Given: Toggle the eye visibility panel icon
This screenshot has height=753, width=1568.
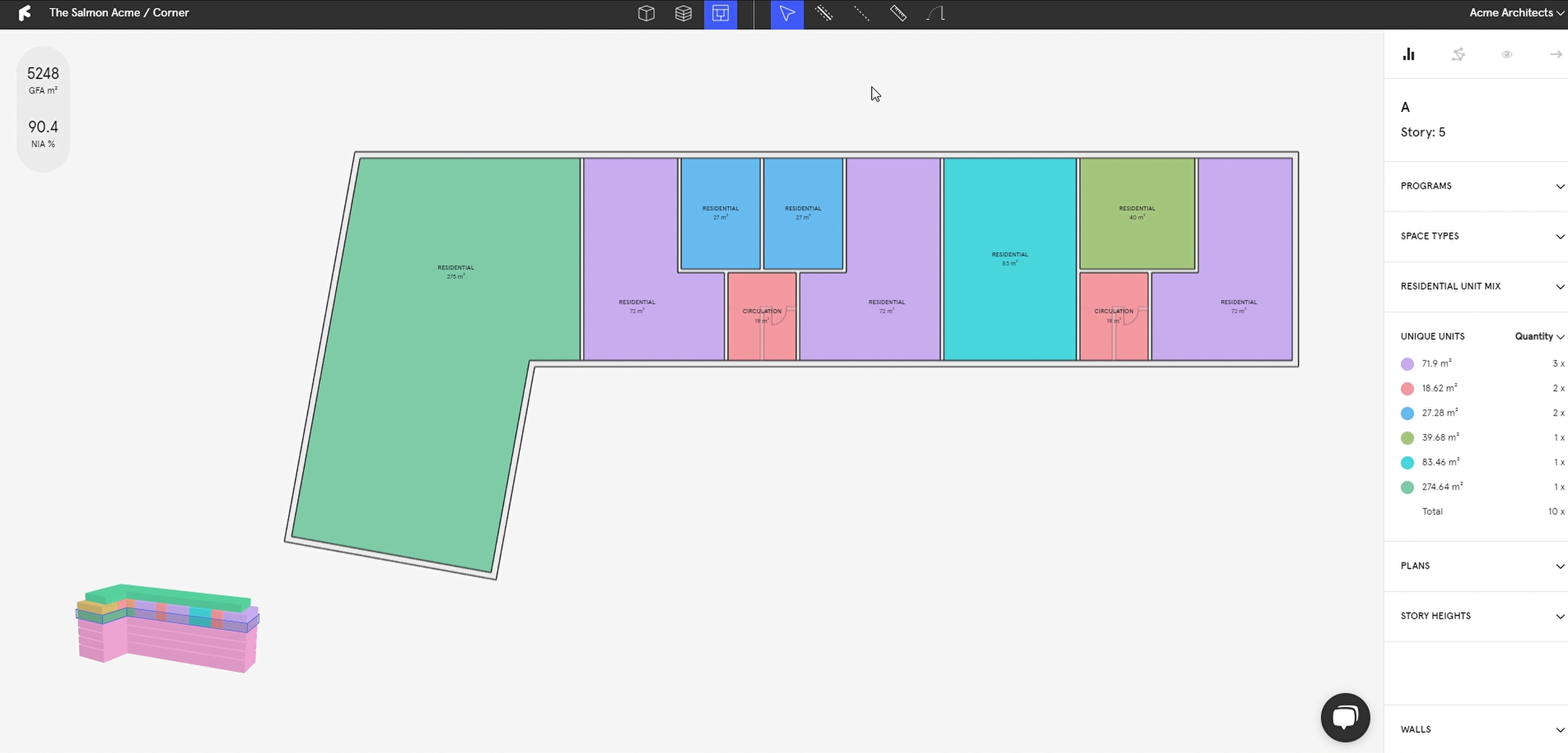Looking at the screenshot, I should [1507, 54].
